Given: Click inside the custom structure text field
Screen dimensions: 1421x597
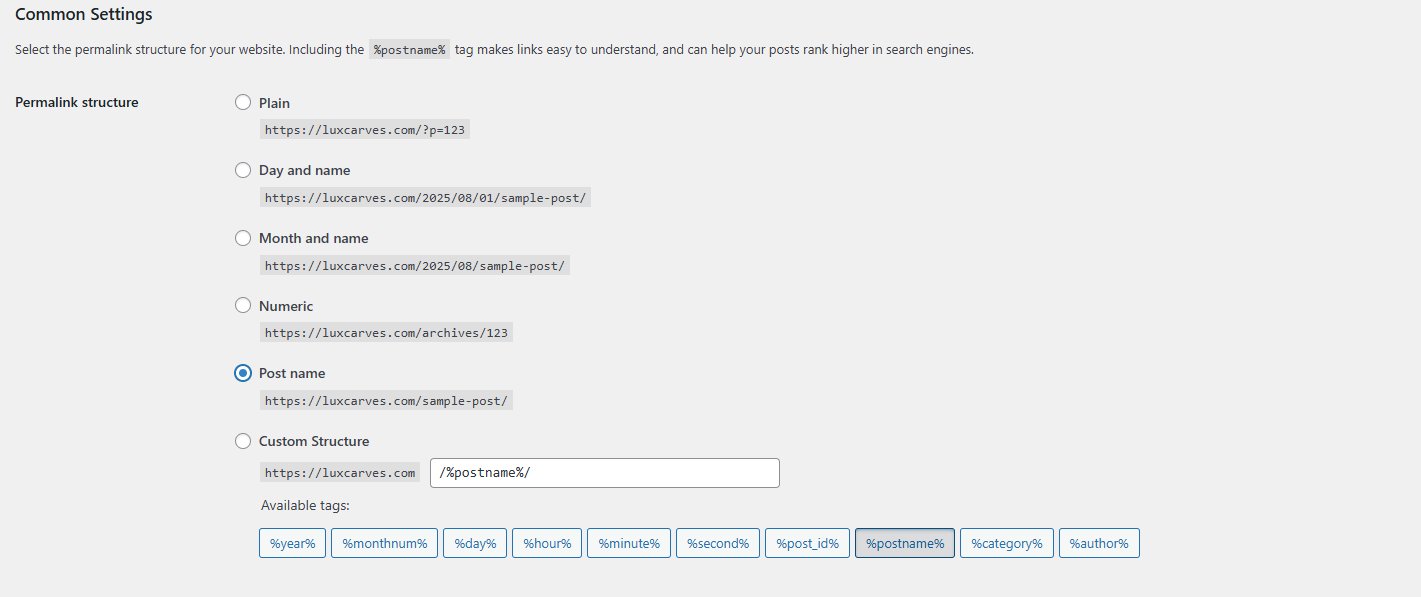Looking at the screenshot, I should (x=604, y=472).
